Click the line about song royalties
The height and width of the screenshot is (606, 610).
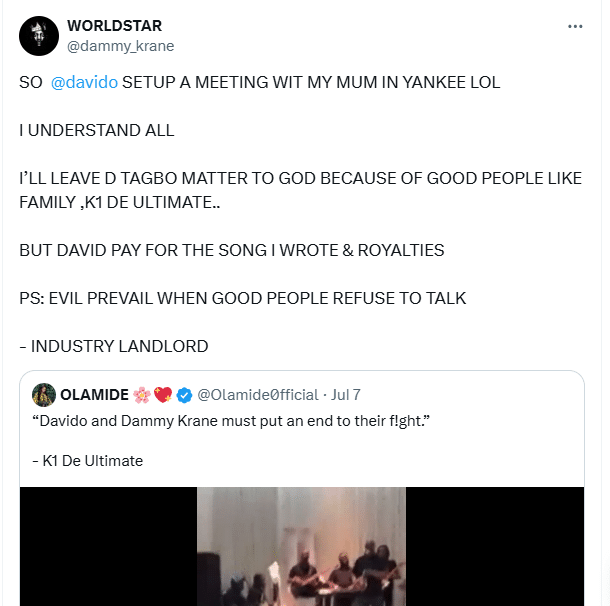[x=232, y=250]
